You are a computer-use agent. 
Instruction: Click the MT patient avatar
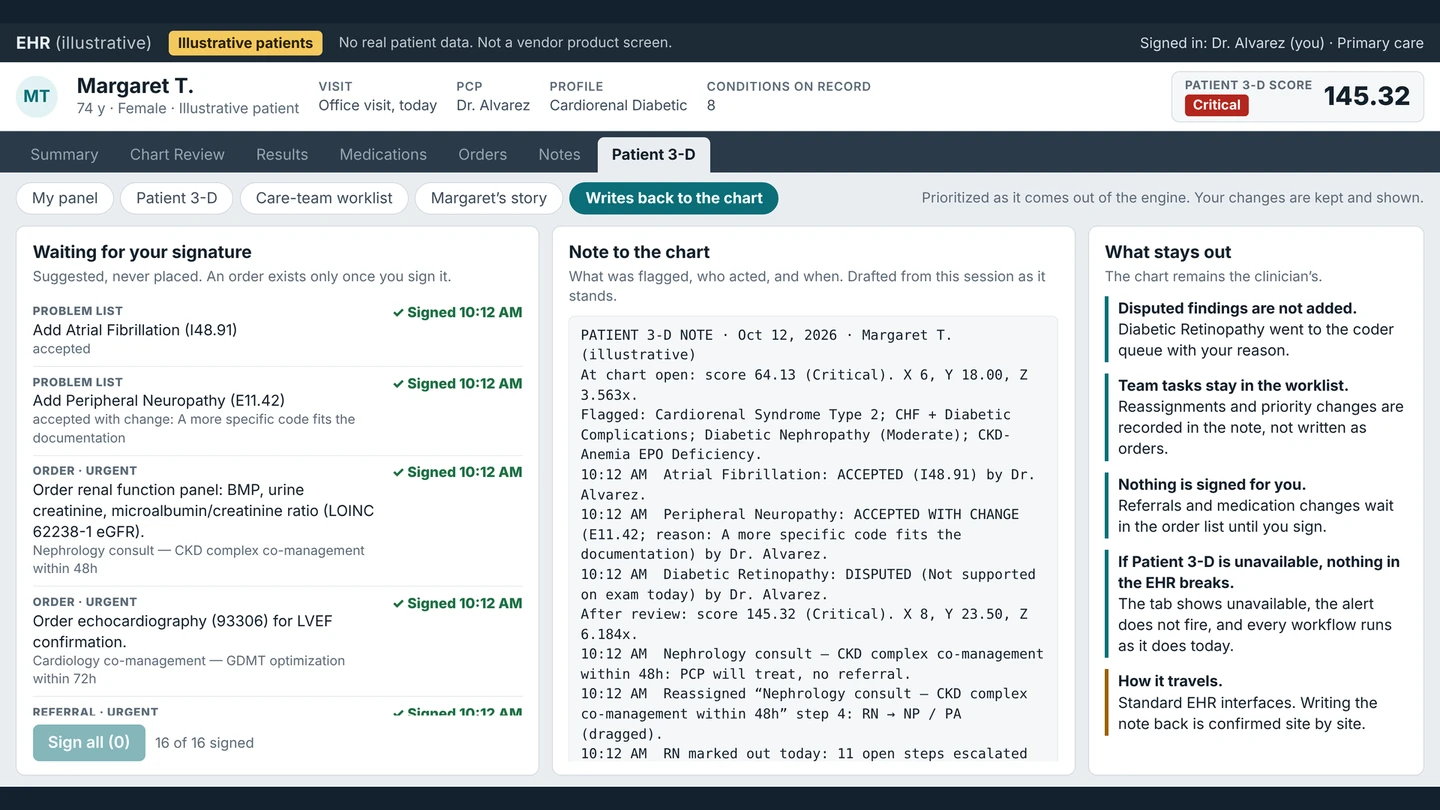[x=37, y=96]
